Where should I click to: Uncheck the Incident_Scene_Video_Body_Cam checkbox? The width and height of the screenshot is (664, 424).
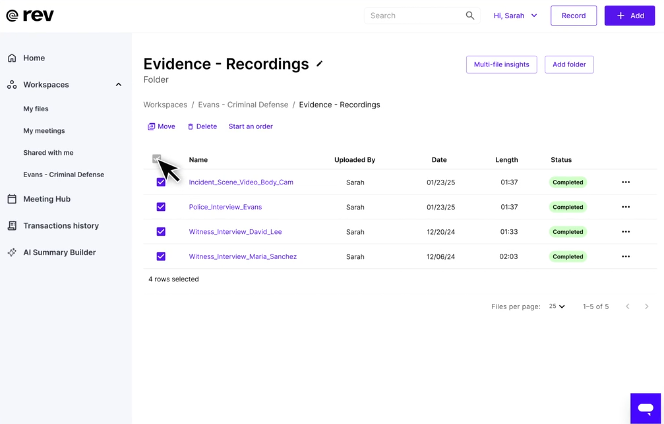pyautogui.click(x=161, y=182)
